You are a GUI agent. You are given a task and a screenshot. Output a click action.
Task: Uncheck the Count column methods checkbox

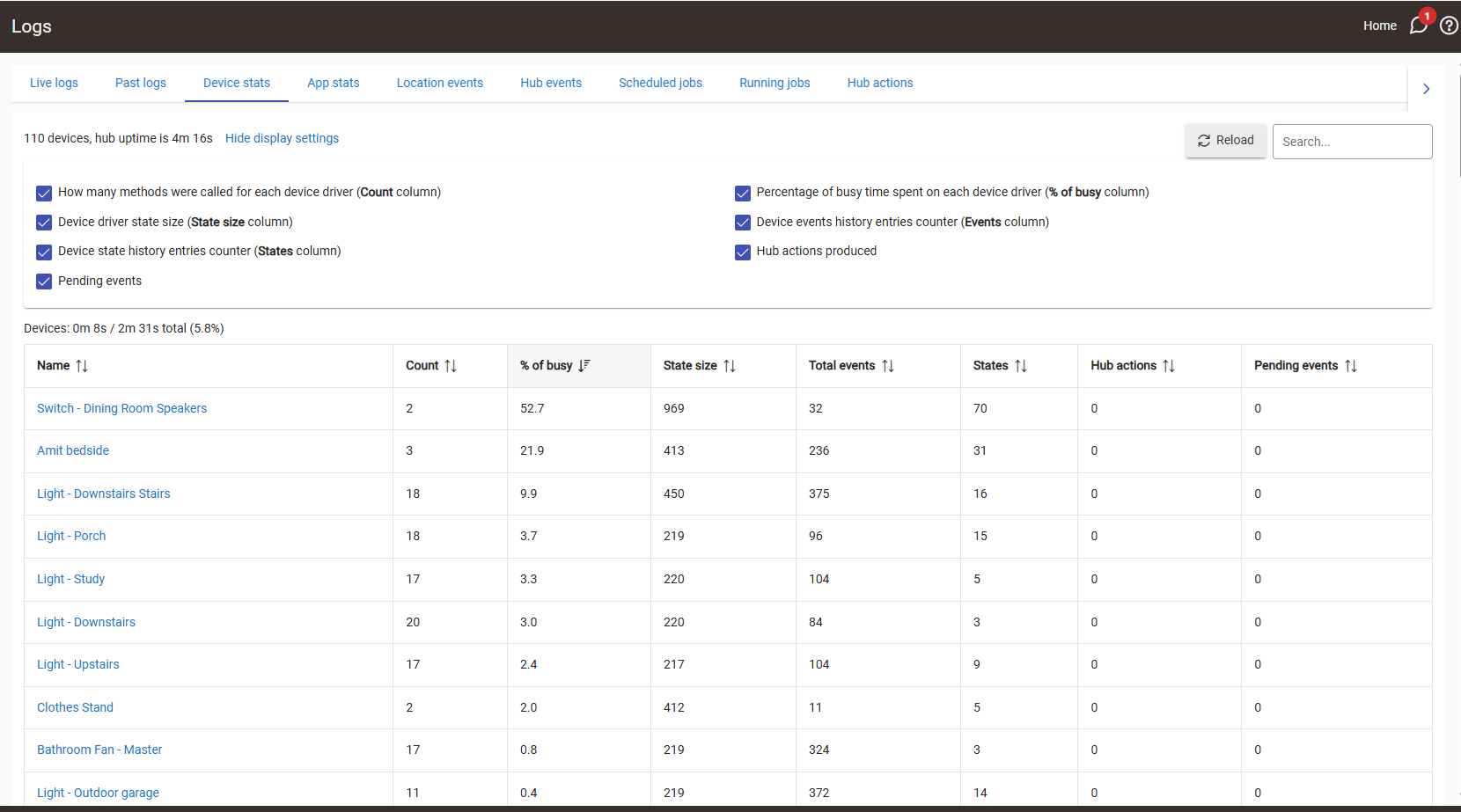click(x=44, y=193)
